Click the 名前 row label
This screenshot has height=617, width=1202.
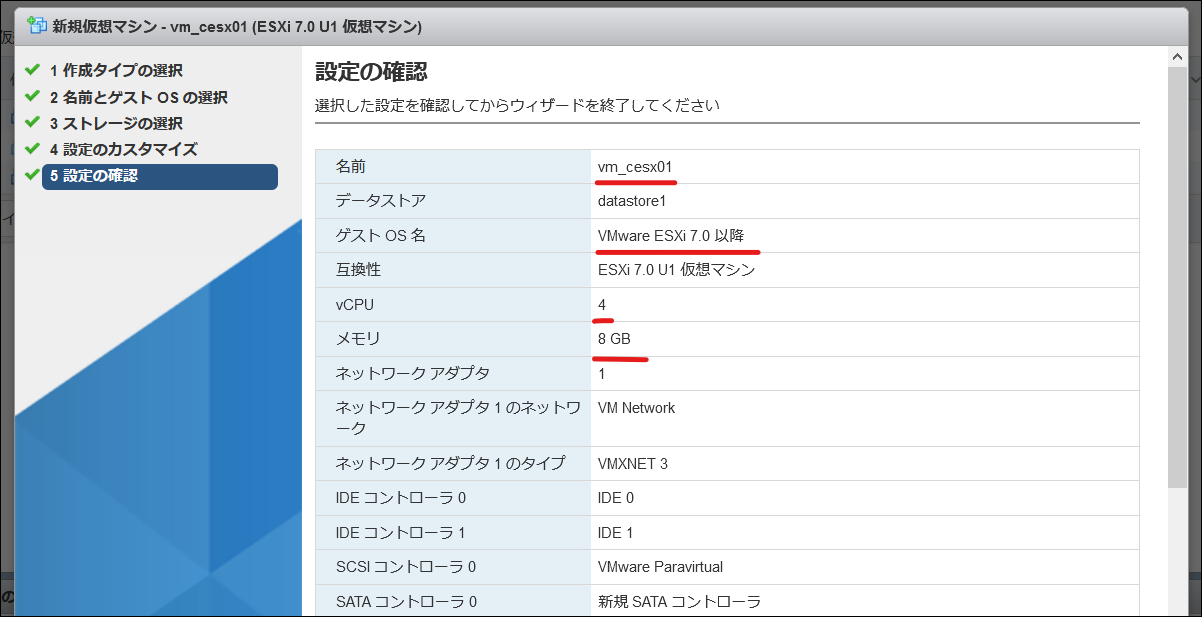point(351,167)
